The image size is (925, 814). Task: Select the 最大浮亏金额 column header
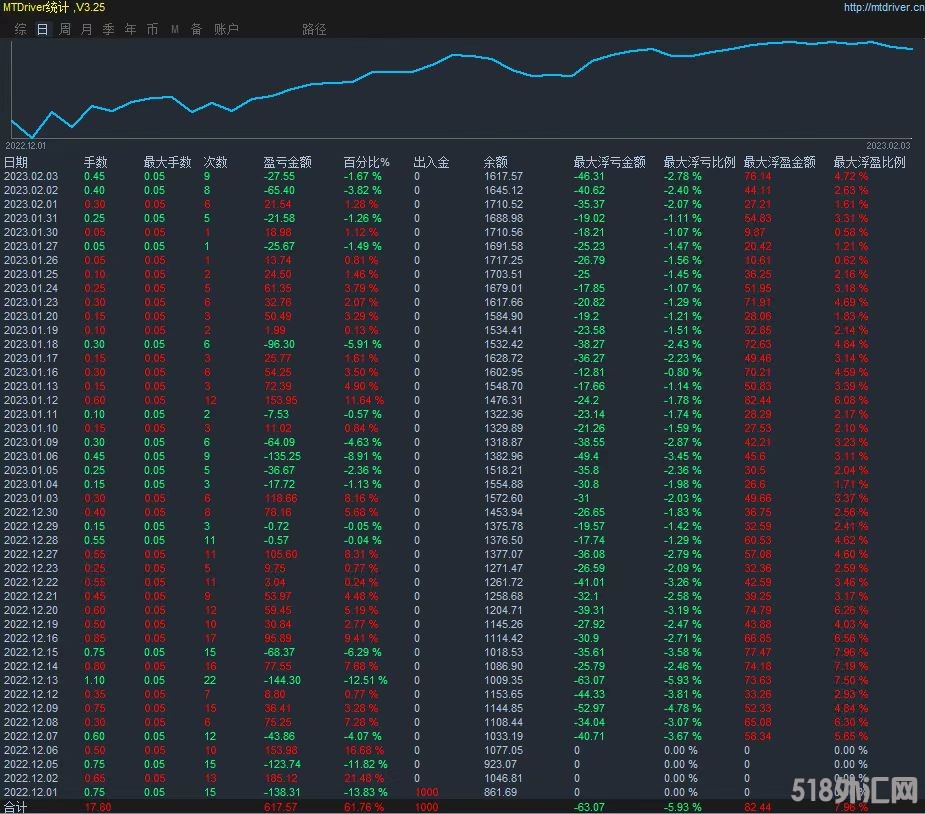click(609, 162)
